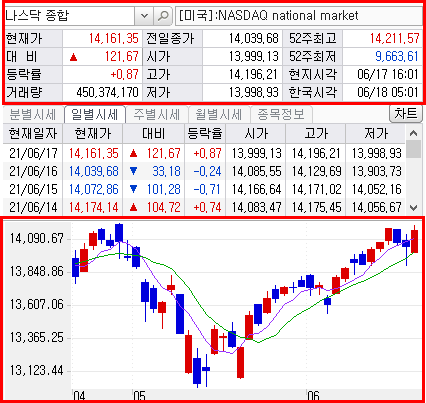Click the 등락율 column header
Screen dimensions: 426x403
205,134
